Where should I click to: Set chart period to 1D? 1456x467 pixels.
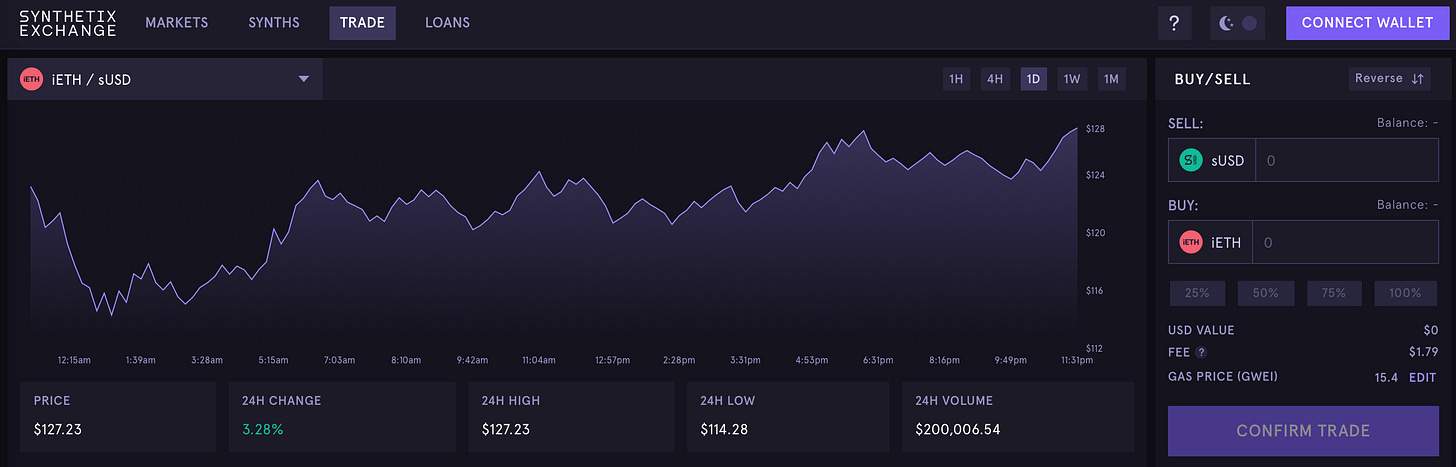point(1034,79)
